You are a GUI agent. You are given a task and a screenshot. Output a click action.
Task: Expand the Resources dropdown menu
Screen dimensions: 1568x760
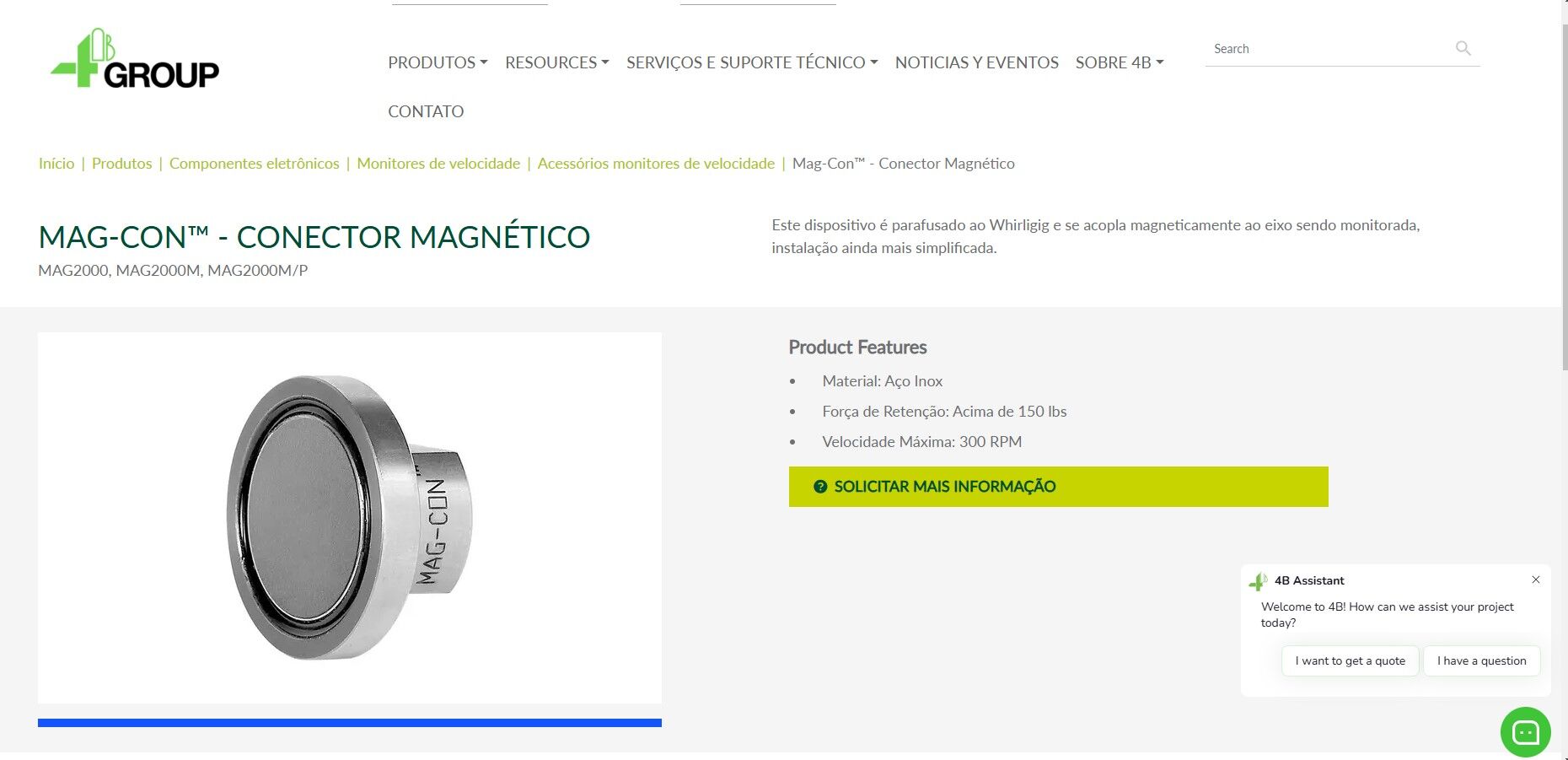tap(557, 62)
